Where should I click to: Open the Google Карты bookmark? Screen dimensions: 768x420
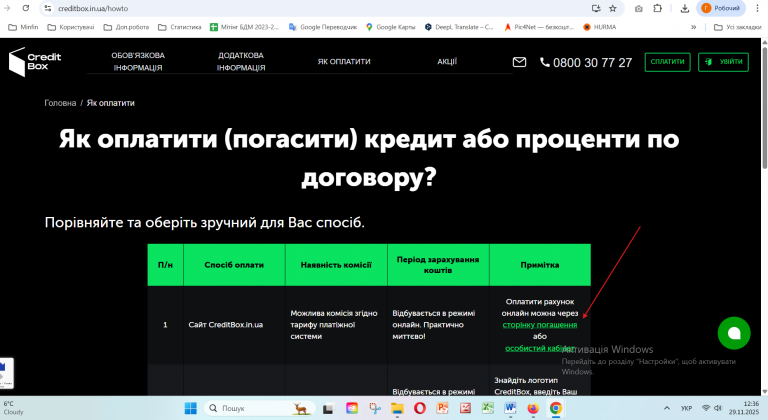tap(391, 27)
